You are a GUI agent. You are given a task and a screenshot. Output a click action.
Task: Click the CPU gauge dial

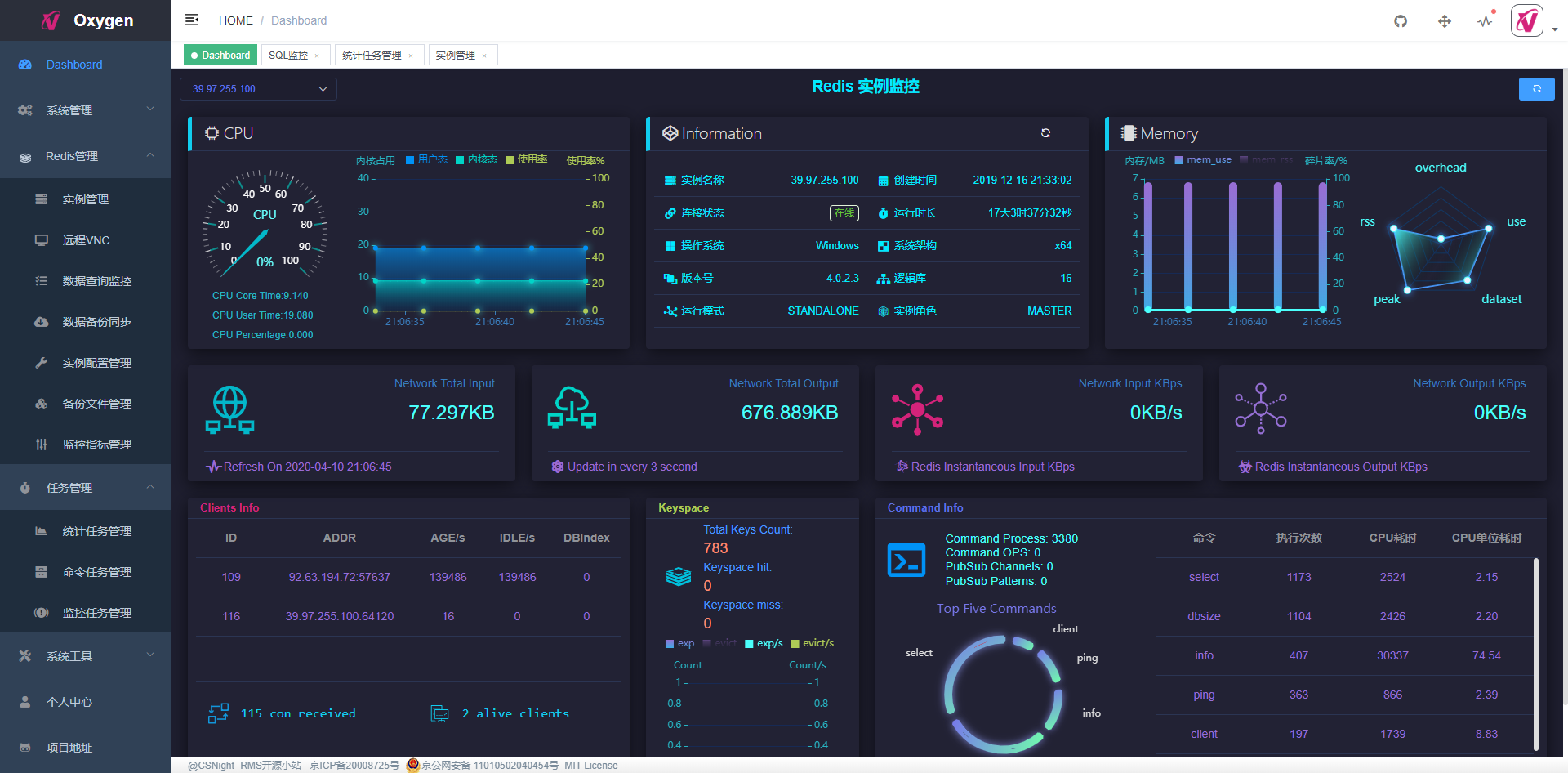pos(265,223)
